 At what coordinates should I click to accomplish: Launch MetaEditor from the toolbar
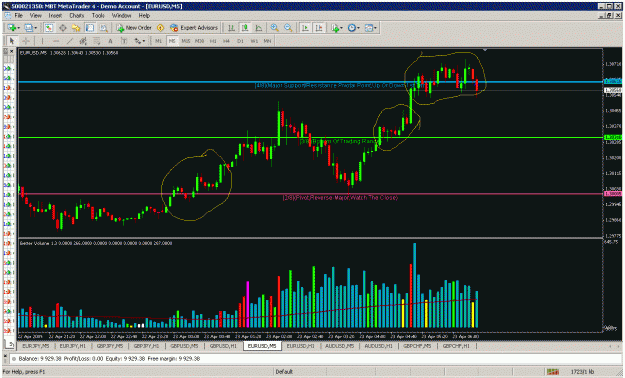pyautogui.click(x=161, y=28)
